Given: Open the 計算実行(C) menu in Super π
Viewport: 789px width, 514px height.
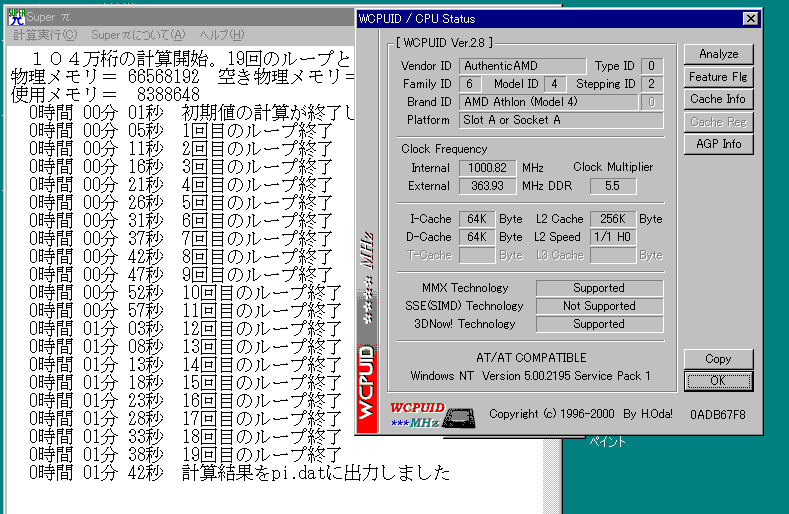Looking at the screenshot, I should tap(45, 35).
